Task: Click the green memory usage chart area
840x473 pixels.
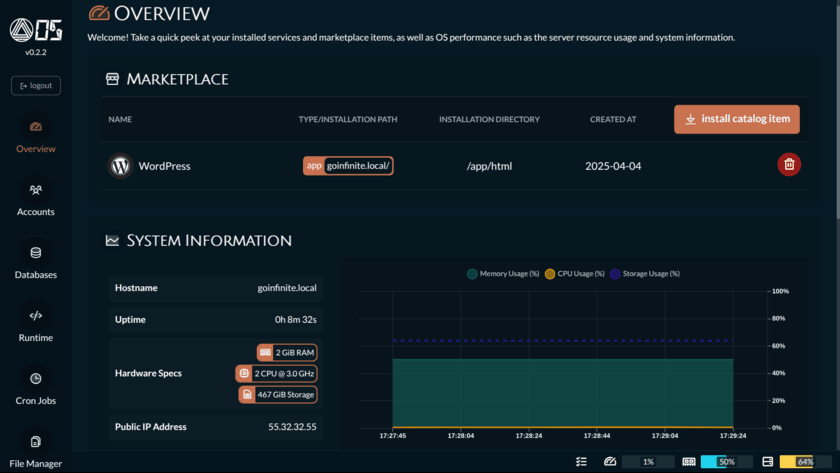Action: (562, 393)
